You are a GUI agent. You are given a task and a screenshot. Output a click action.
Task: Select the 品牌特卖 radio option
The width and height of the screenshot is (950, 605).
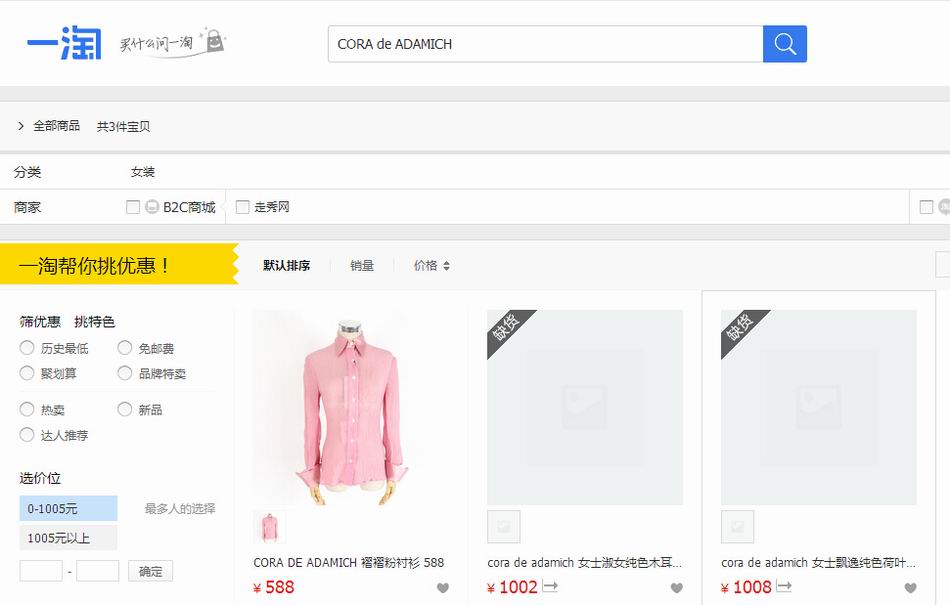click(125, 373)
